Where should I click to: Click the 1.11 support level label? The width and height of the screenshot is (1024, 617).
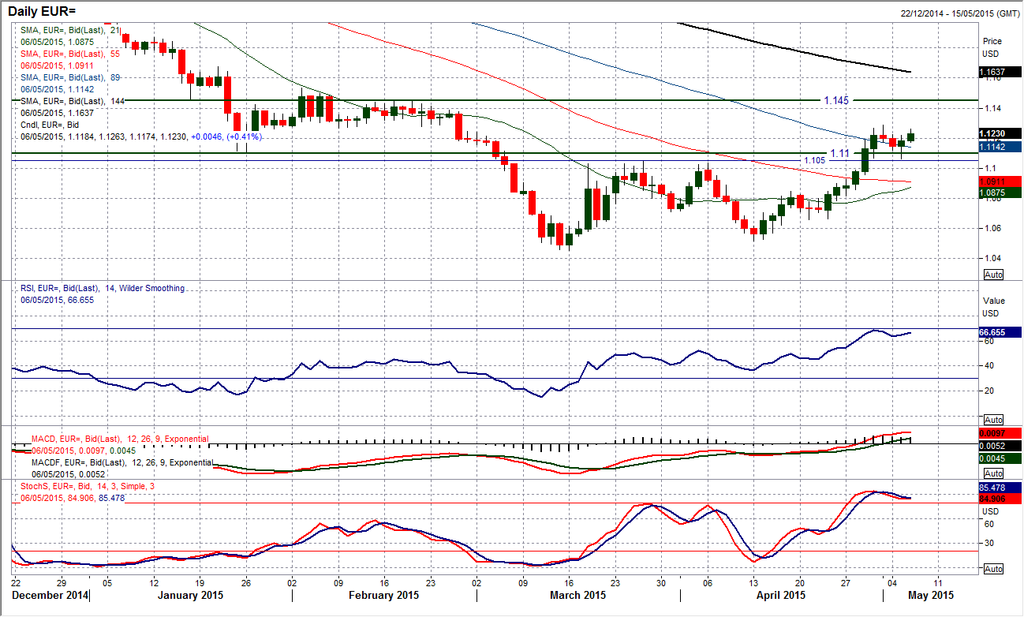click(840, 153)
